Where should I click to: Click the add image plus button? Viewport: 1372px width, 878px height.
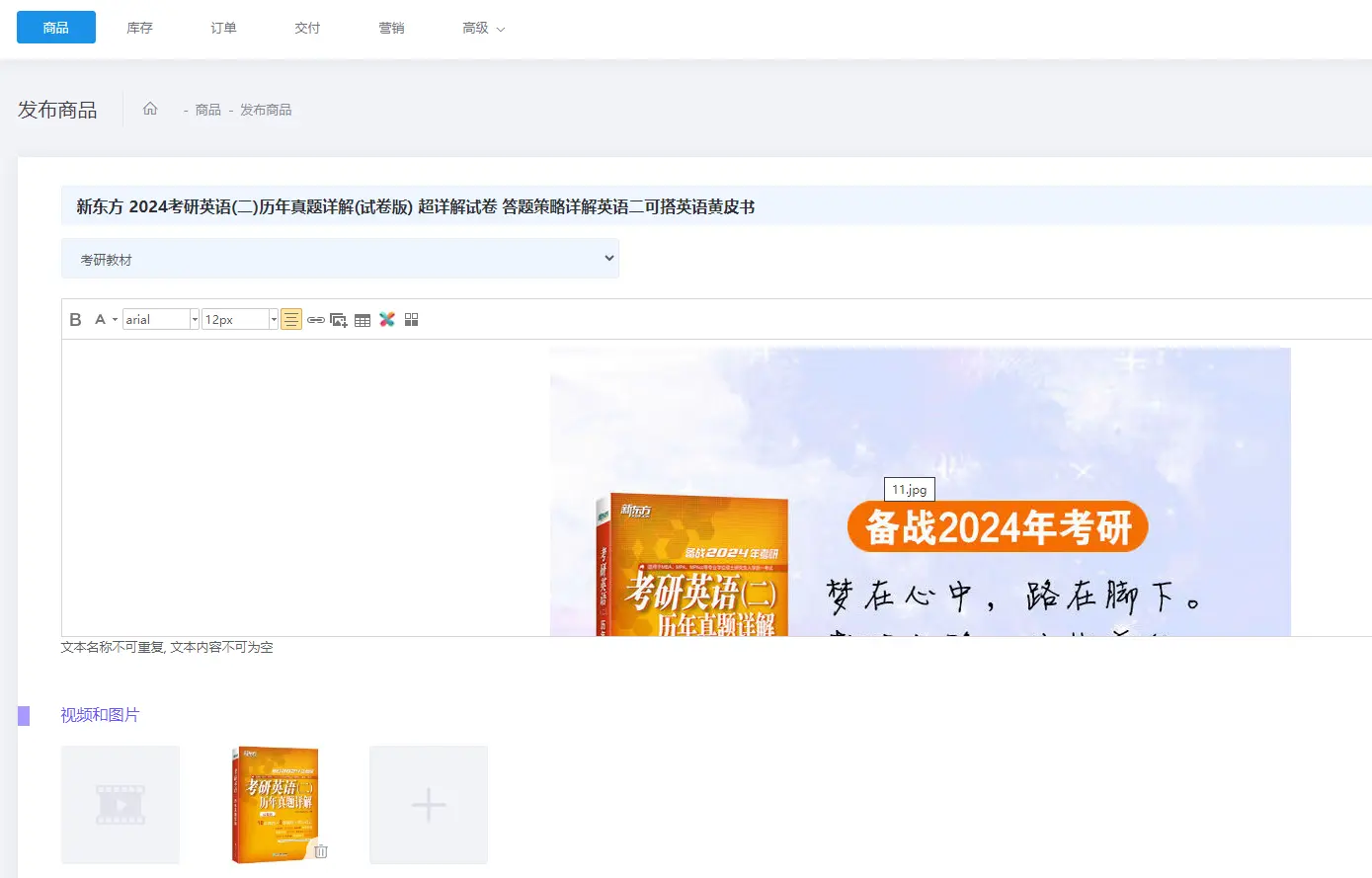point(429,805)
